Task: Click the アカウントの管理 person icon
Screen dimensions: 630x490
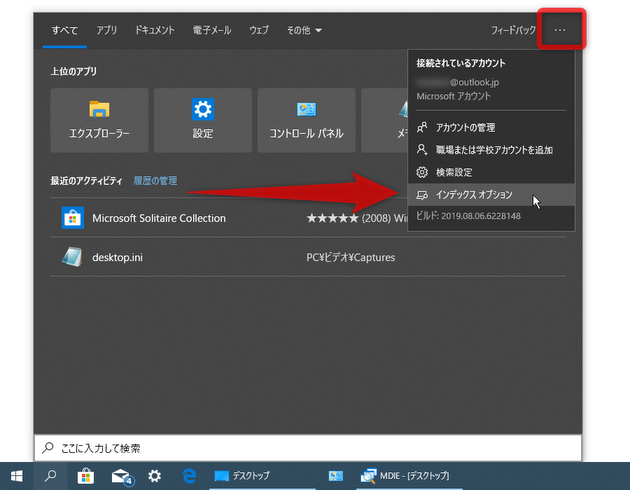Action: [x=422, y=128]
